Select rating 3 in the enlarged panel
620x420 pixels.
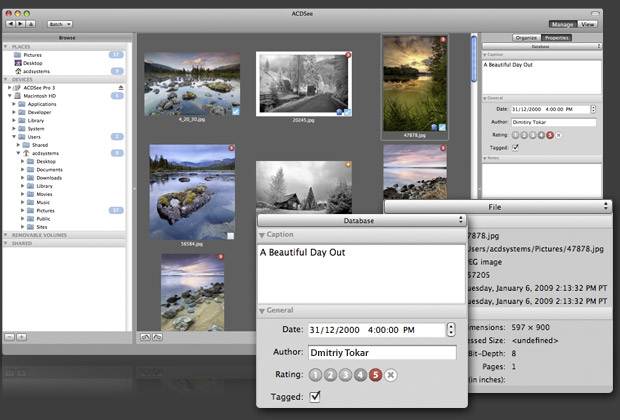tap(346, 375)
